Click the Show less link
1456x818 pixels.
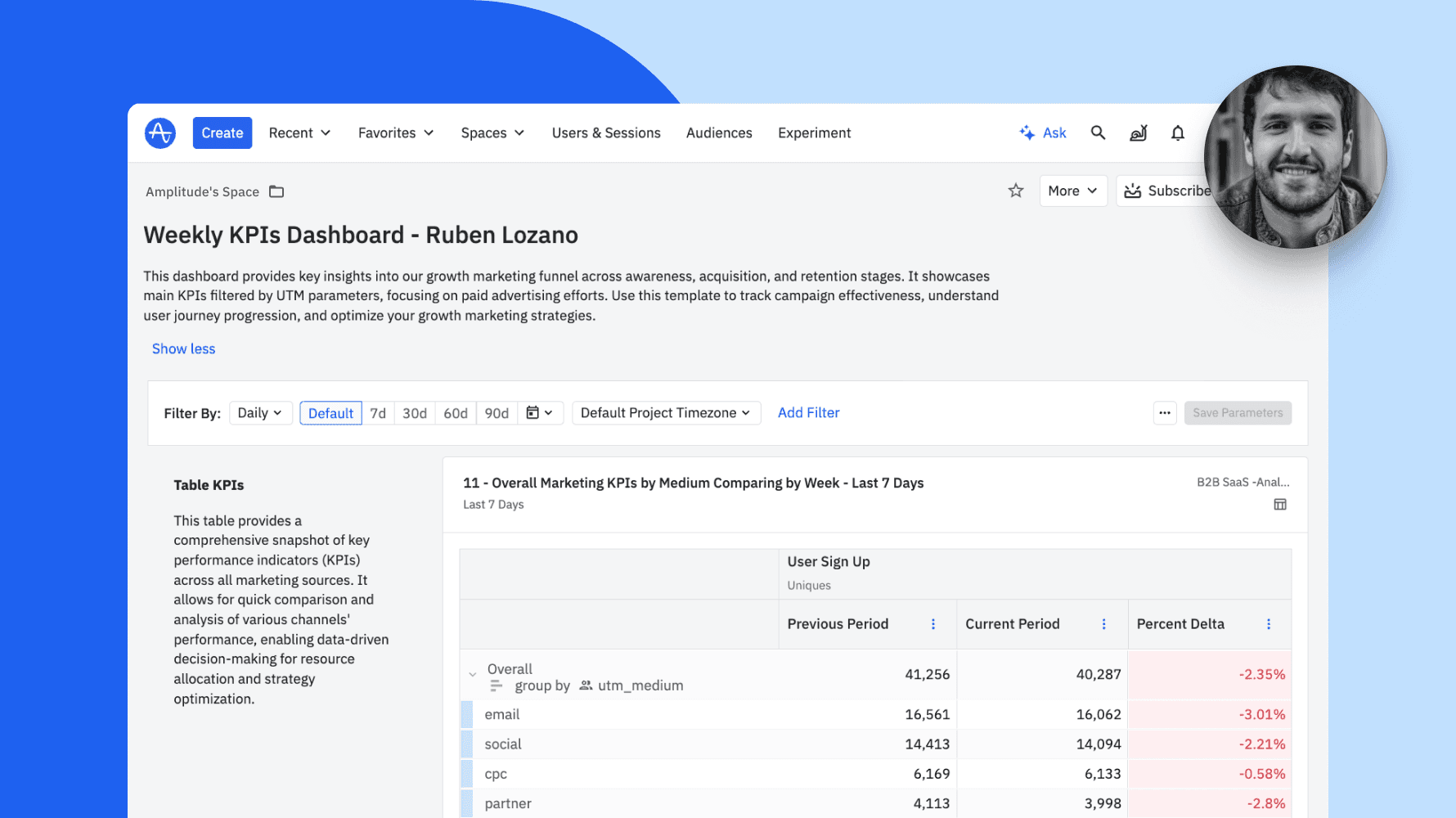pyautogui.click(x=183, y=348)
